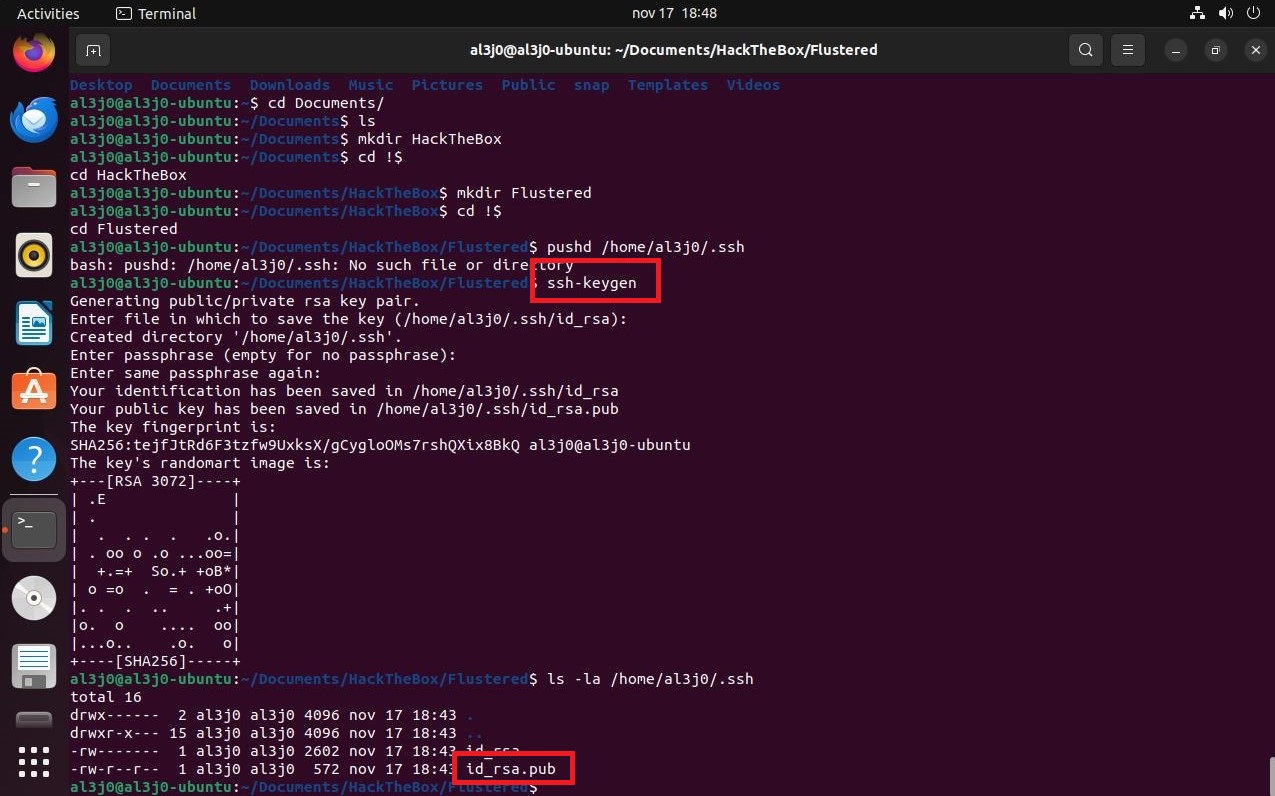
Task: Click the terminal window title text
Action: click(x=673, y=50)
